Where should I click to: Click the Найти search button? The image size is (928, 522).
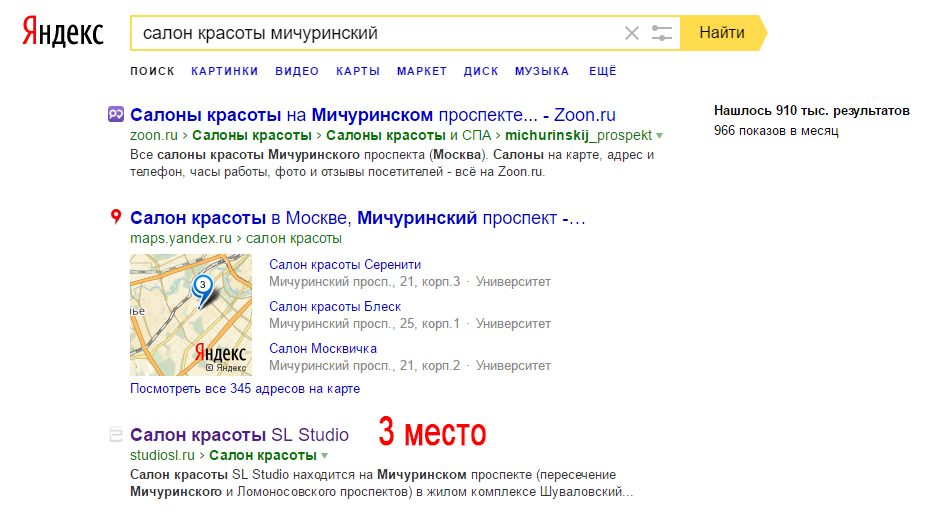722,33
